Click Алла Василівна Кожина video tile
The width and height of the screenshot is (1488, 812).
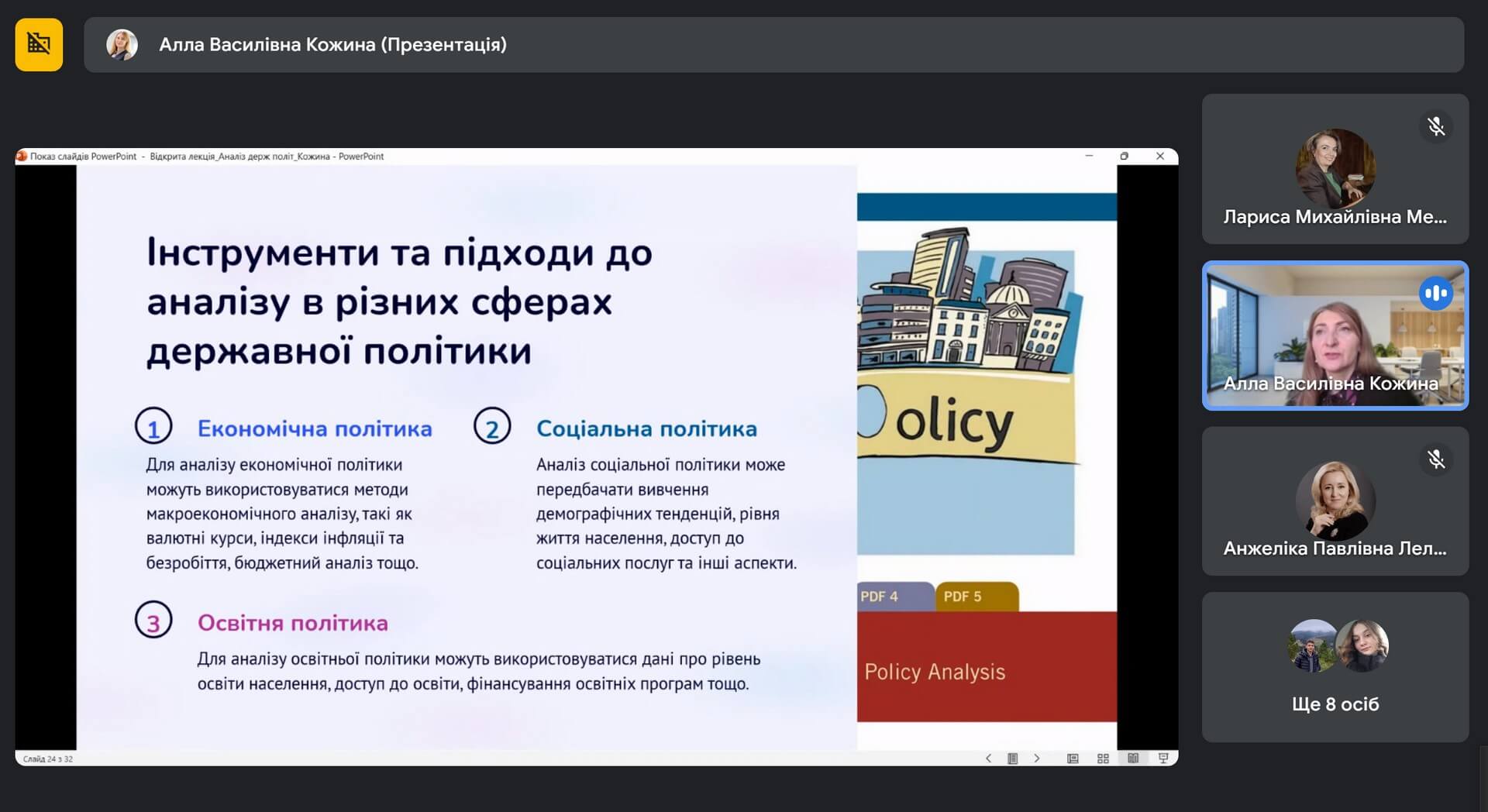pos(1335,335)
